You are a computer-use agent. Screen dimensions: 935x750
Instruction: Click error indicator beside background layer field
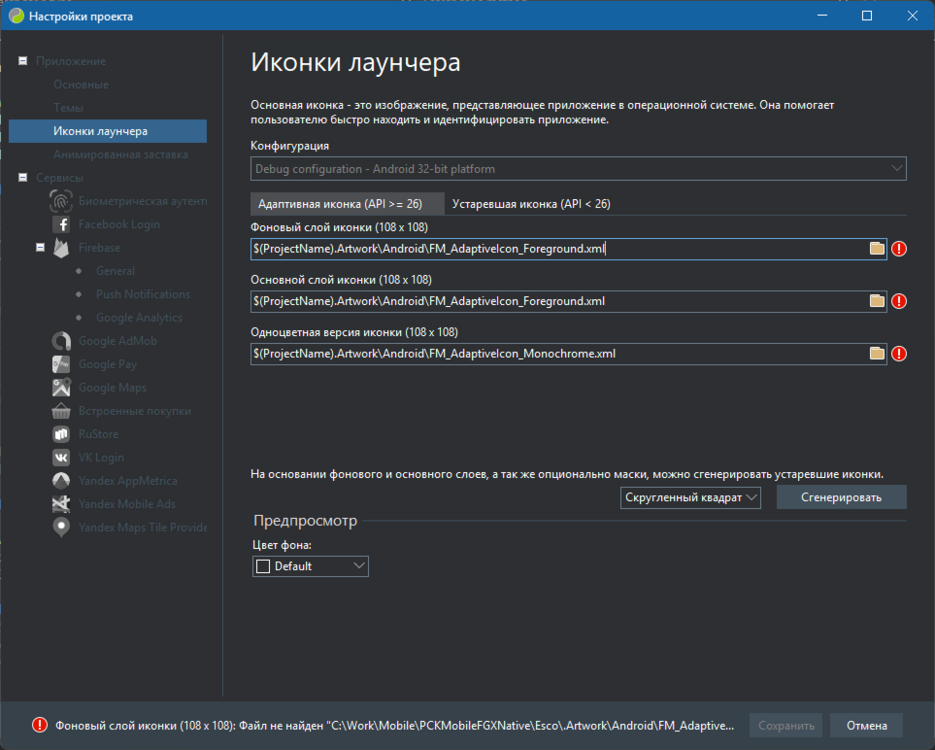tap(899, 249)
